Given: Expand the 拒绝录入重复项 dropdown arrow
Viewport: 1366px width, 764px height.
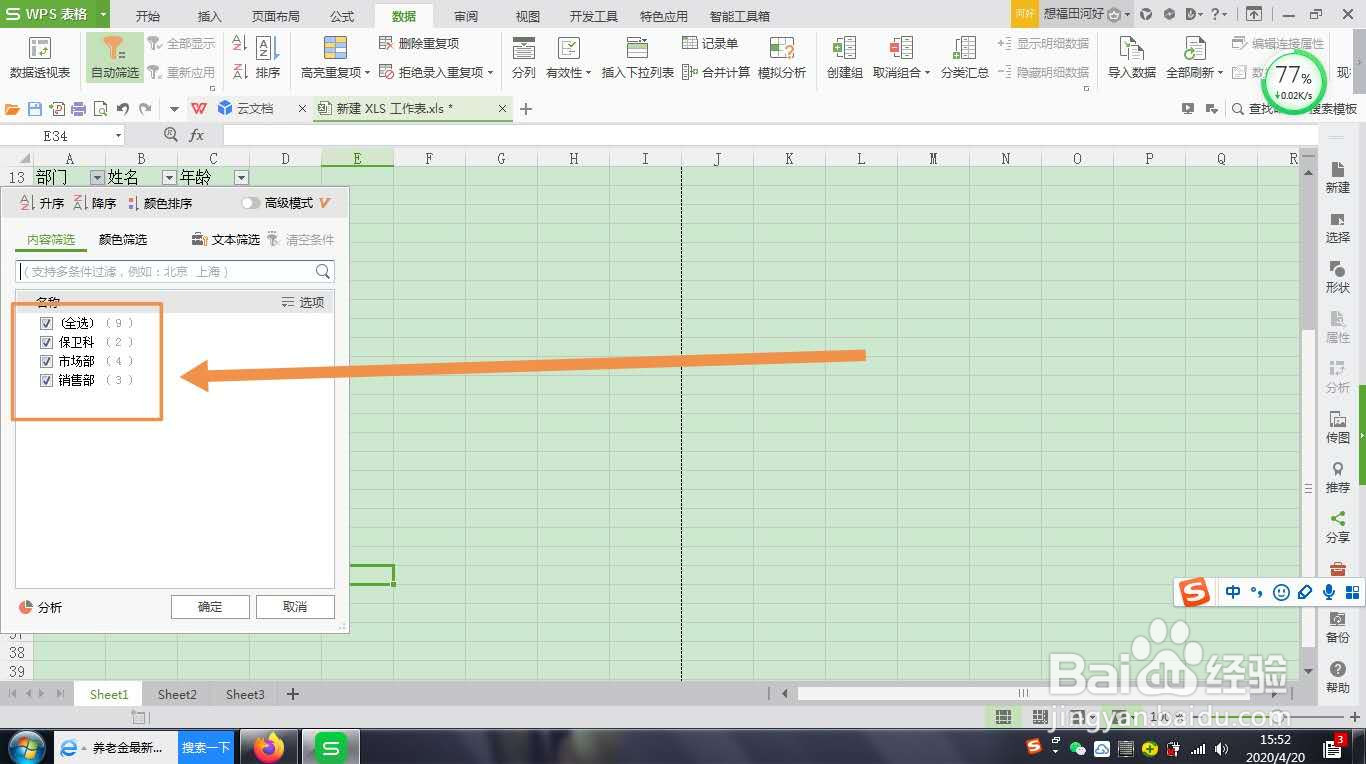Looking at the screenshot, I should [490, 73].
